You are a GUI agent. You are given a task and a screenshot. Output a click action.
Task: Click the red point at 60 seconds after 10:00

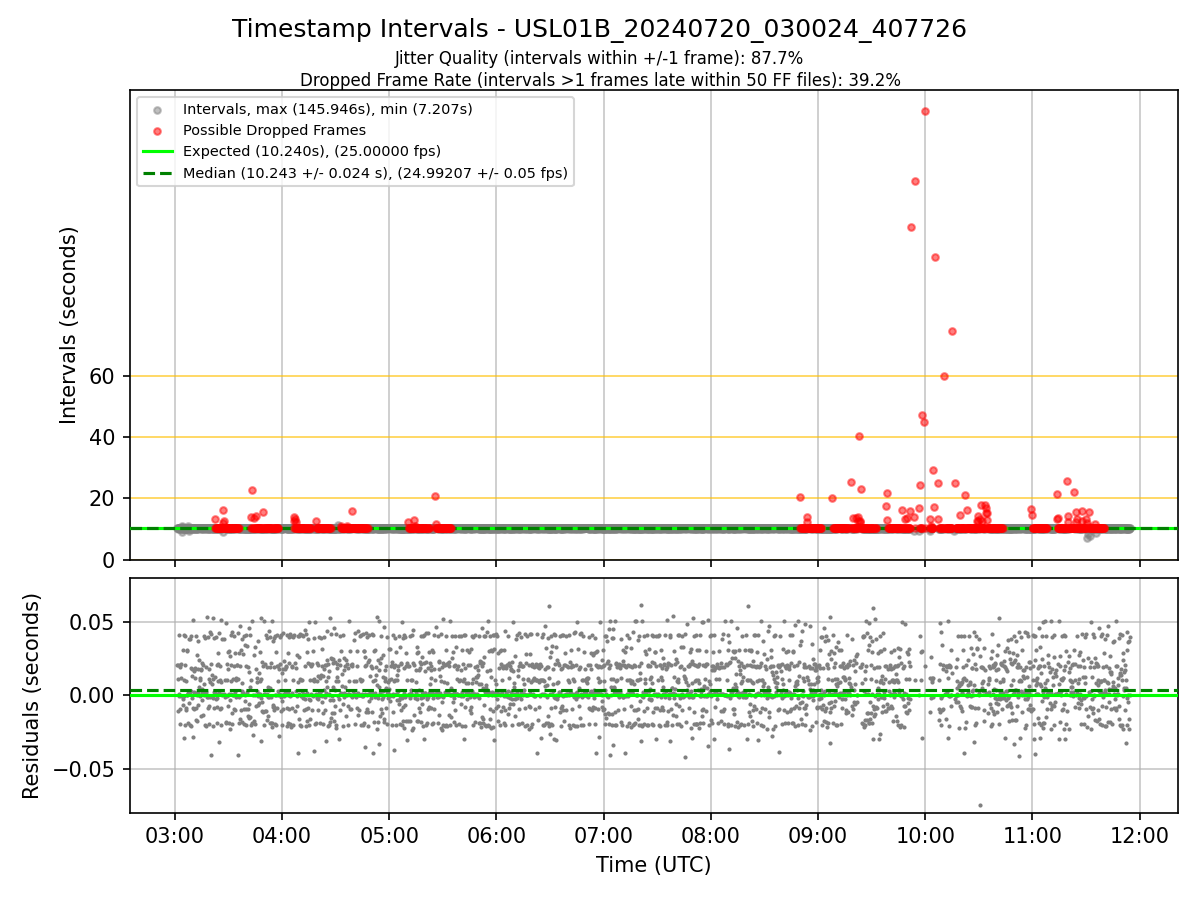pos(944,376)
